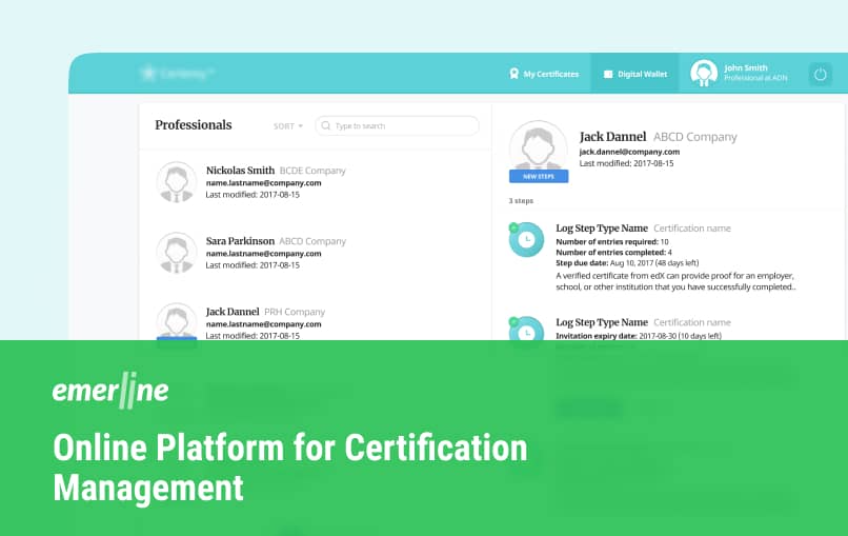Click Jack Dannel detail avatar

point(538,145)
